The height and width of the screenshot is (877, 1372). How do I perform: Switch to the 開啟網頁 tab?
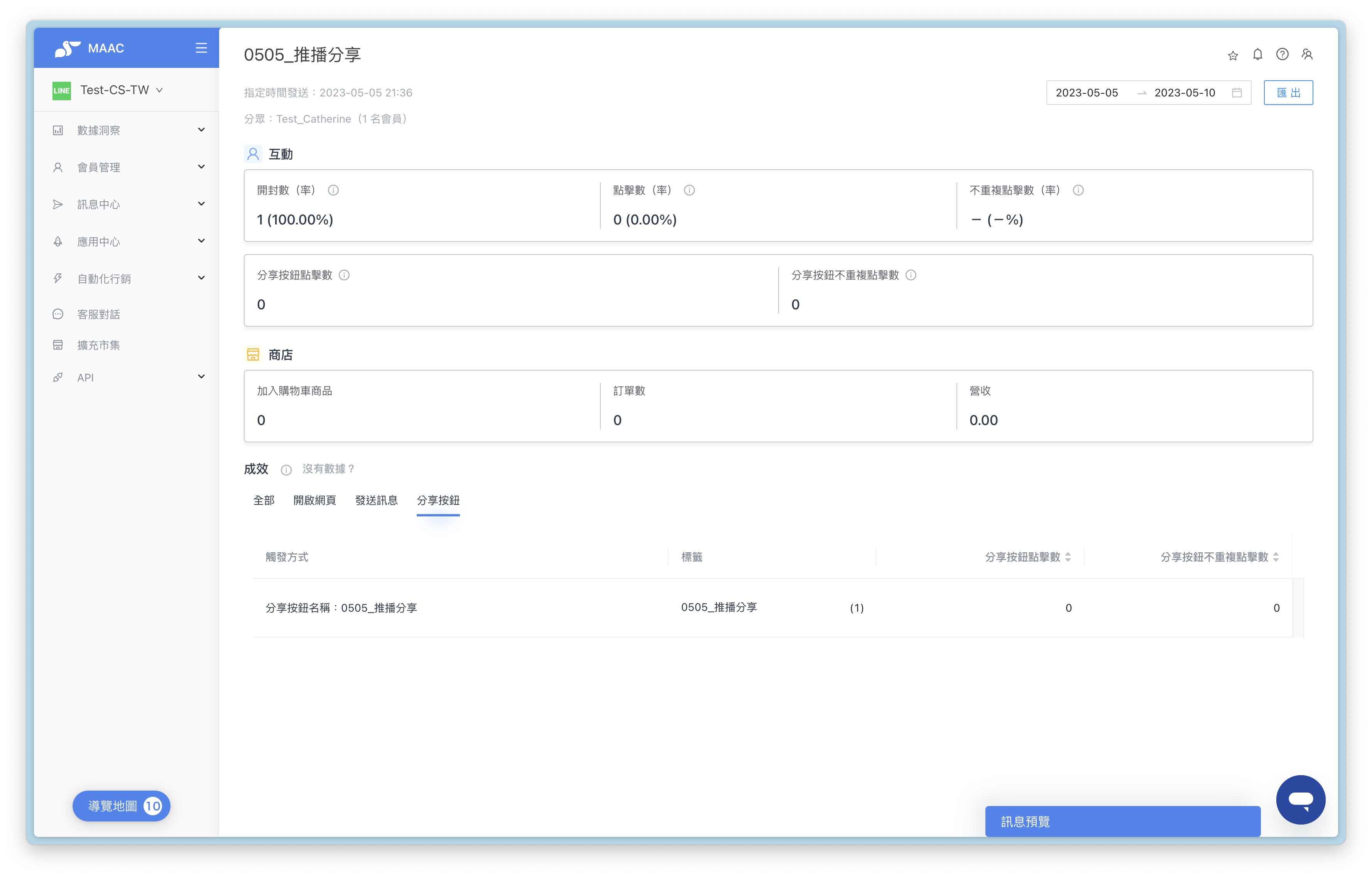[x=314, y=501]
